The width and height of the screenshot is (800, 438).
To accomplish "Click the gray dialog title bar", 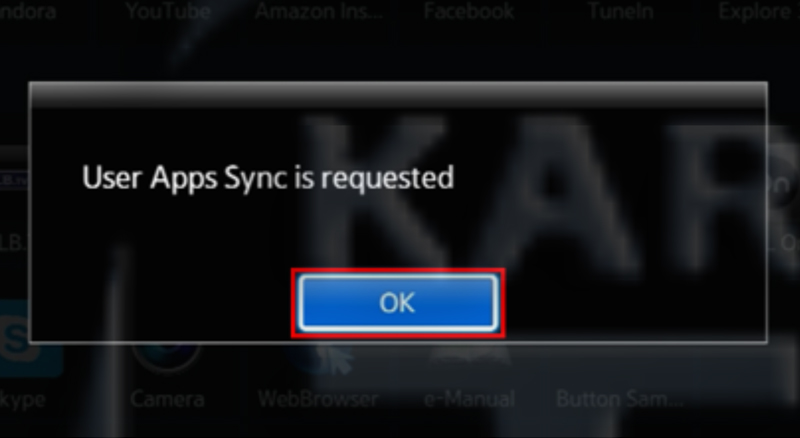I will (398, 95).
